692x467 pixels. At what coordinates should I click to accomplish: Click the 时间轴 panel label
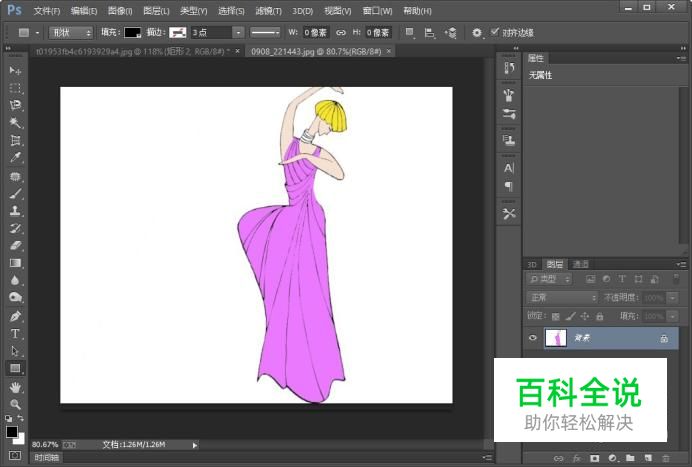click(46, 457)
